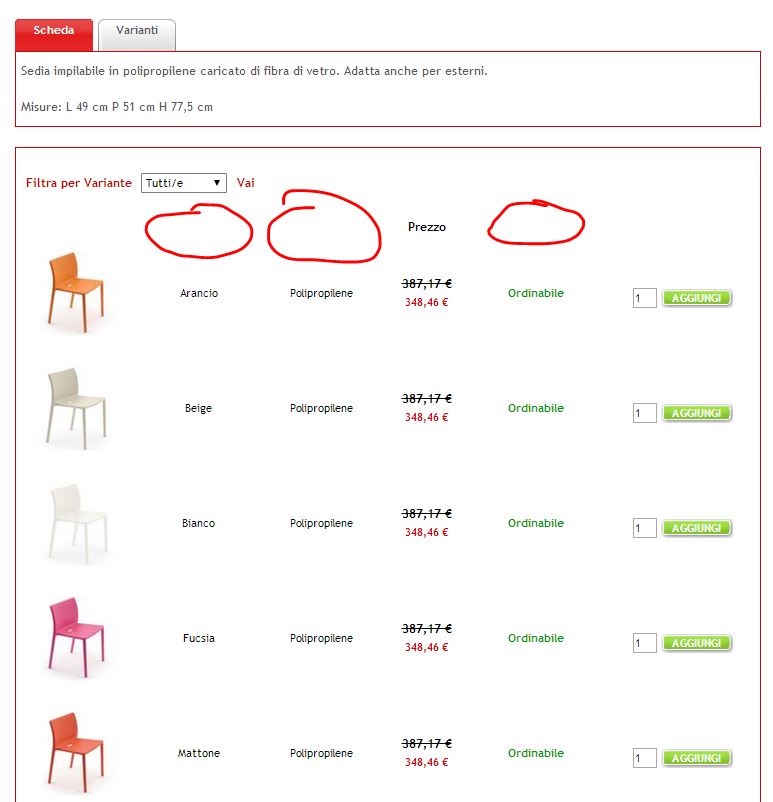View the Mattone chair picture
The image size is (773, 802).
point(74,752)
